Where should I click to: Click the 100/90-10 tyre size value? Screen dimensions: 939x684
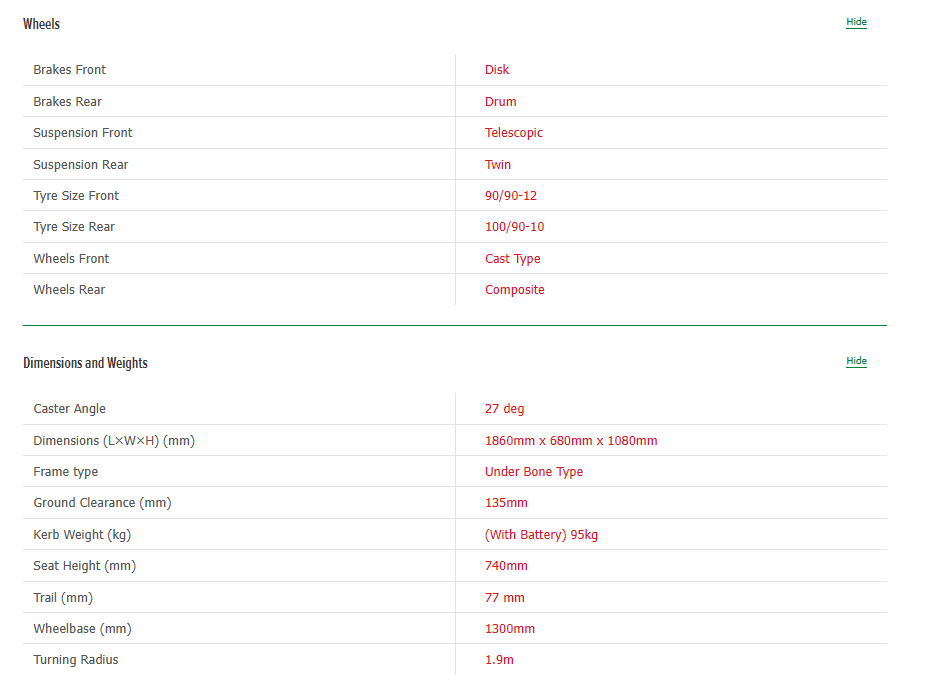pos(514,227)
